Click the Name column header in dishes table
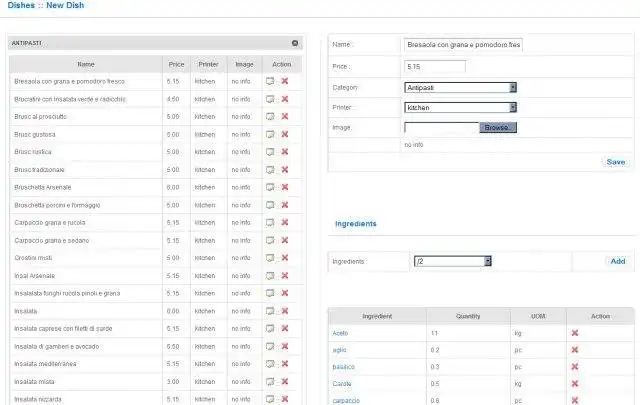Screen dimensions: 640x405 86,64
